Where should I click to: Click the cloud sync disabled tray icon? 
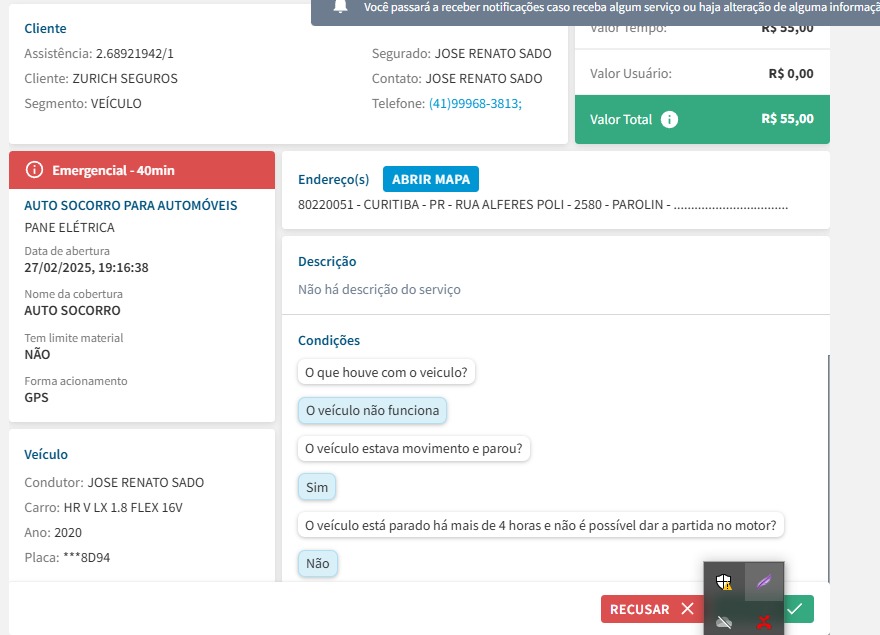[x=724, y=622]
